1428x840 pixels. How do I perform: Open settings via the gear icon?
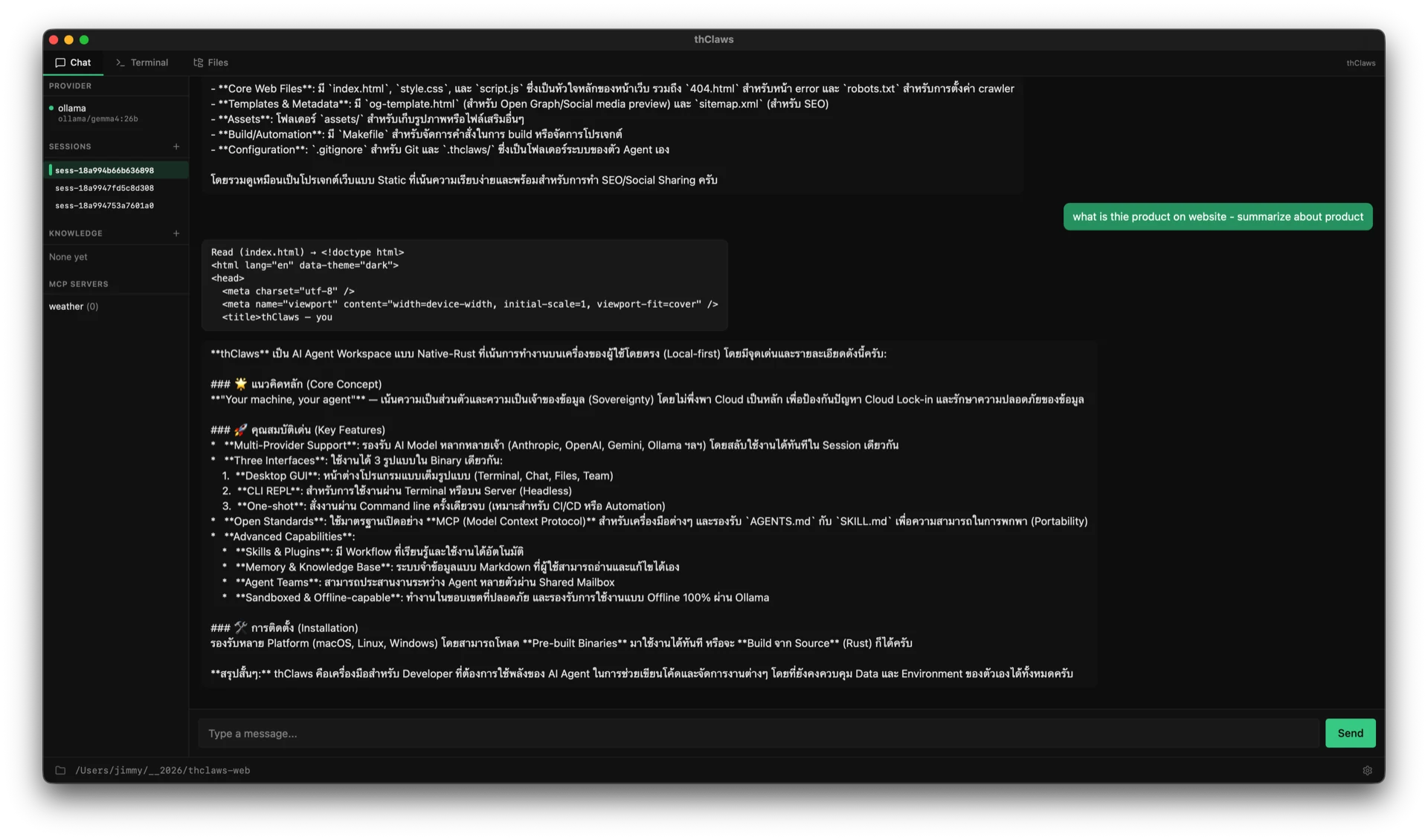1367,770
